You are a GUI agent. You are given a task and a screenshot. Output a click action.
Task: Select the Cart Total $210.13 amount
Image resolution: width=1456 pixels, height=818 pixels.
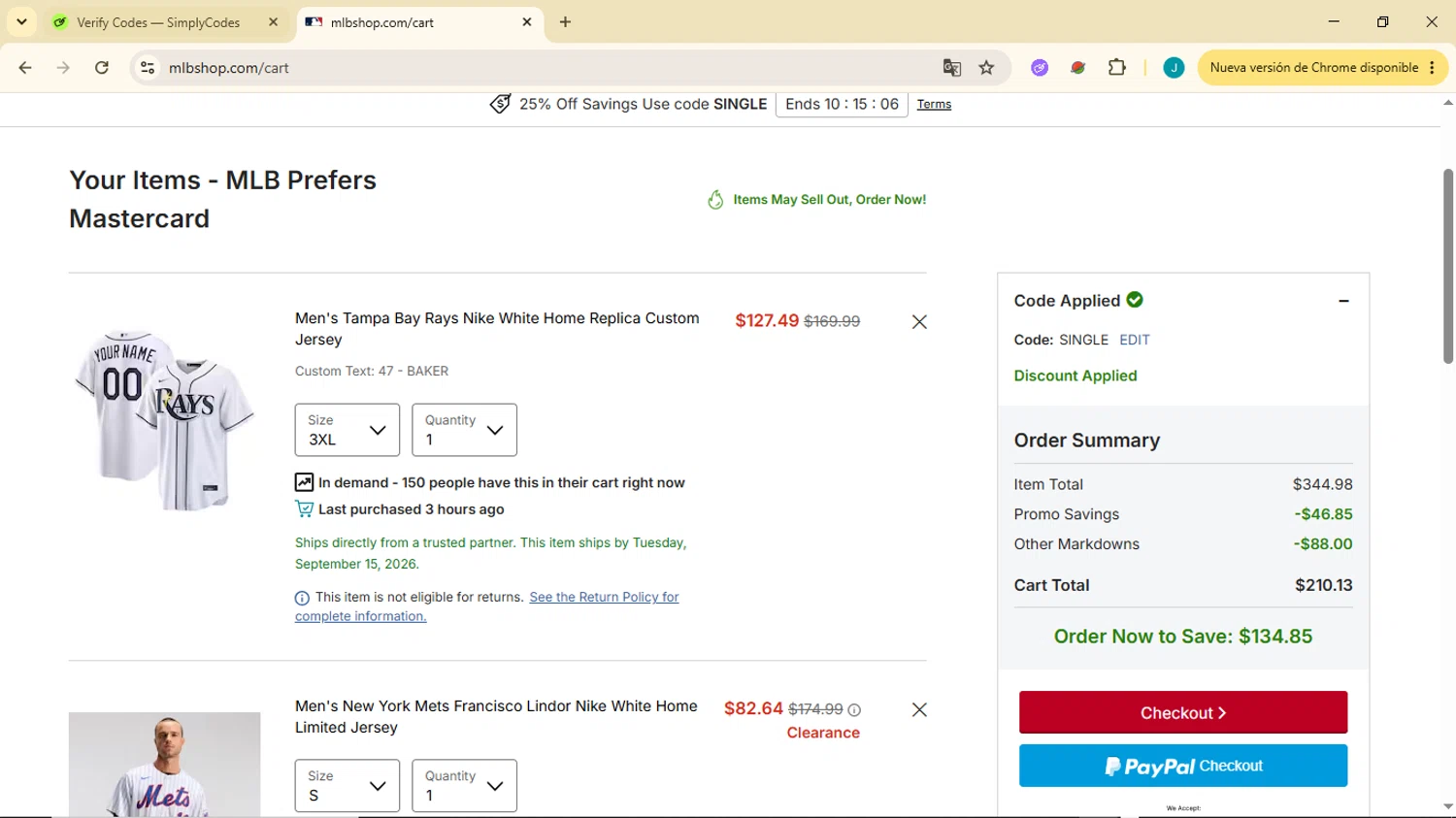tap(1324, 585)
